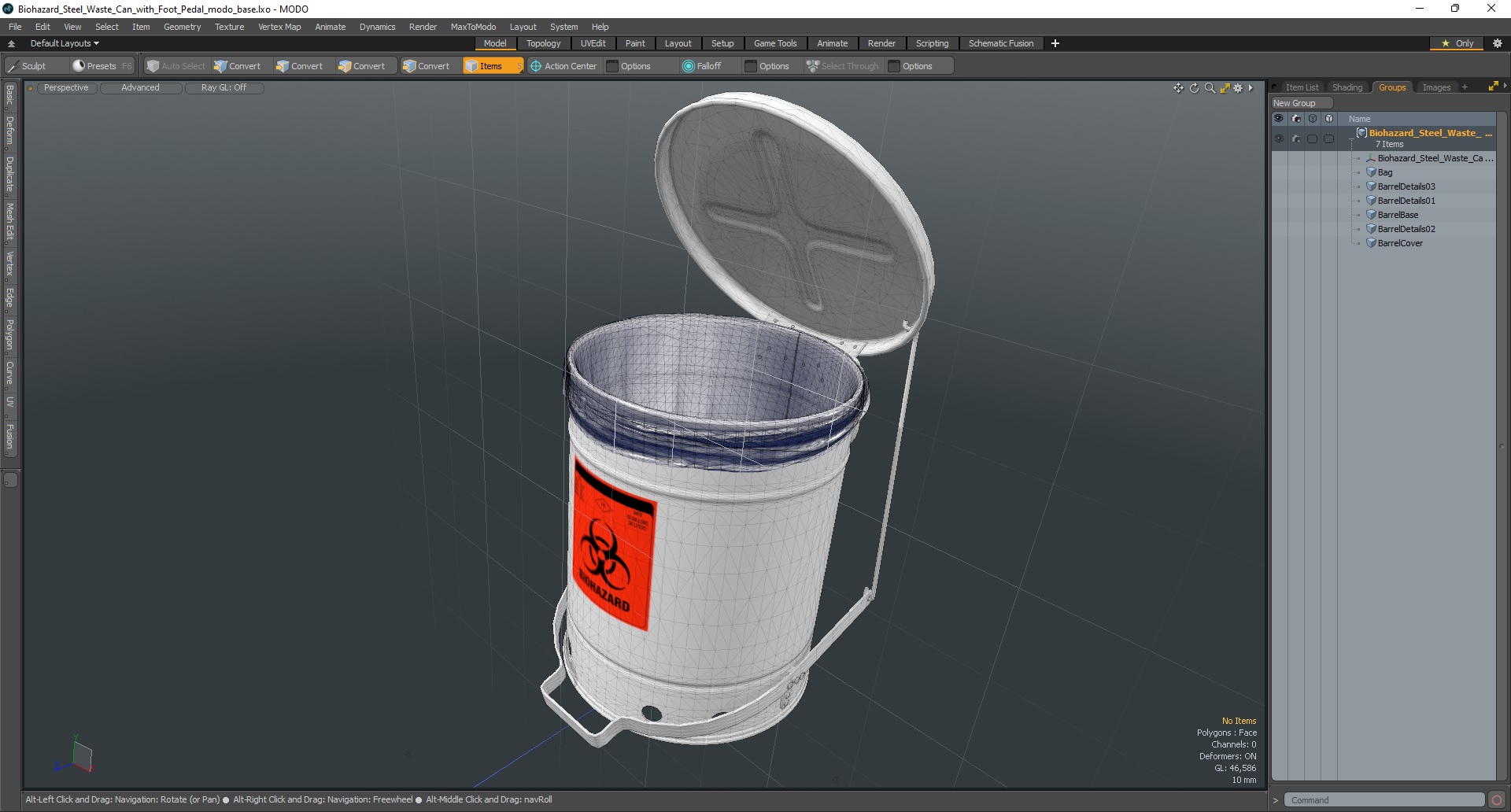Screen dimensions: 1511x812
Task: Tick the second checkbox in Biohazard group row
Action: pos(1329,138)
